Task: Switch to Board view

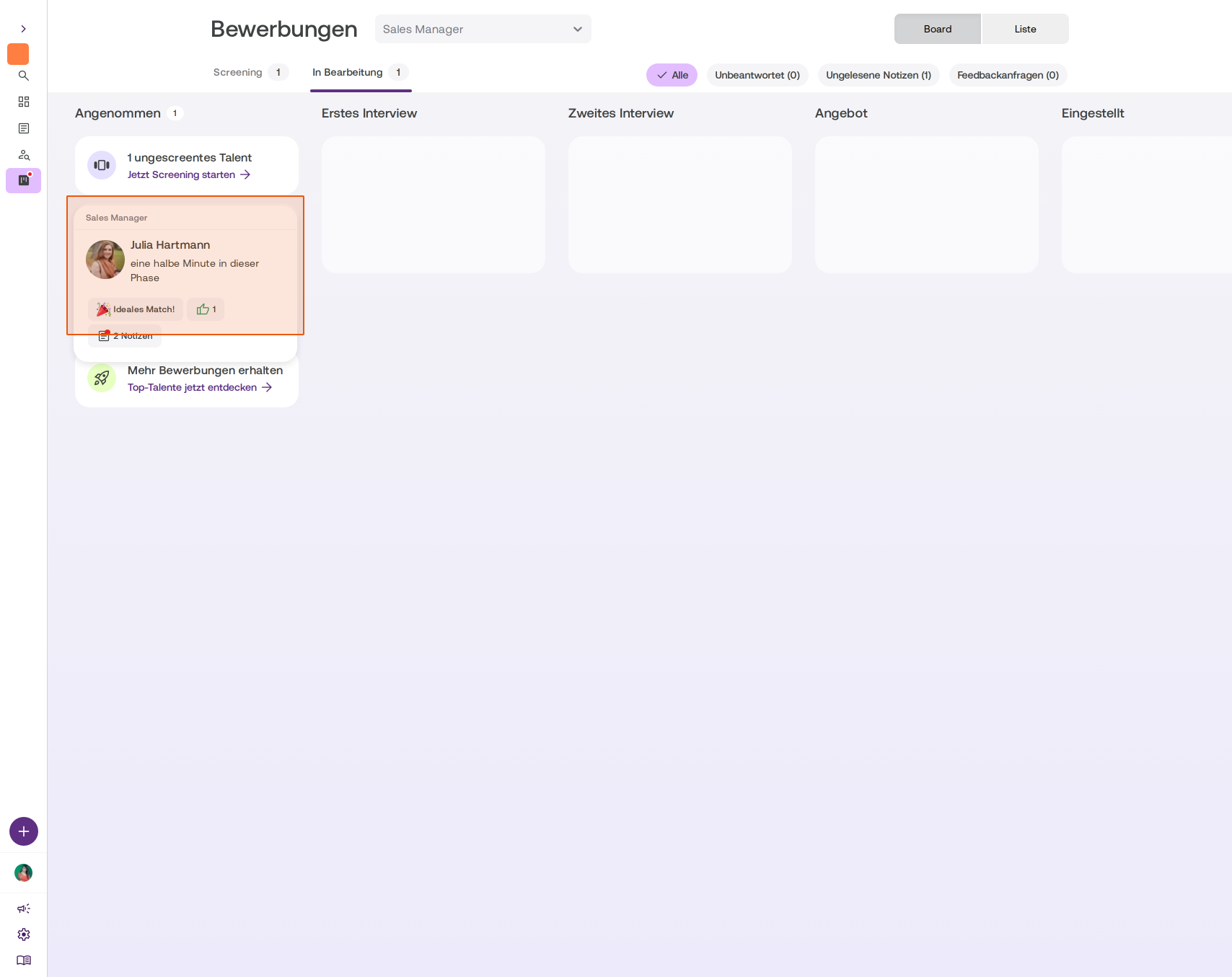Action: click(938, 29)
